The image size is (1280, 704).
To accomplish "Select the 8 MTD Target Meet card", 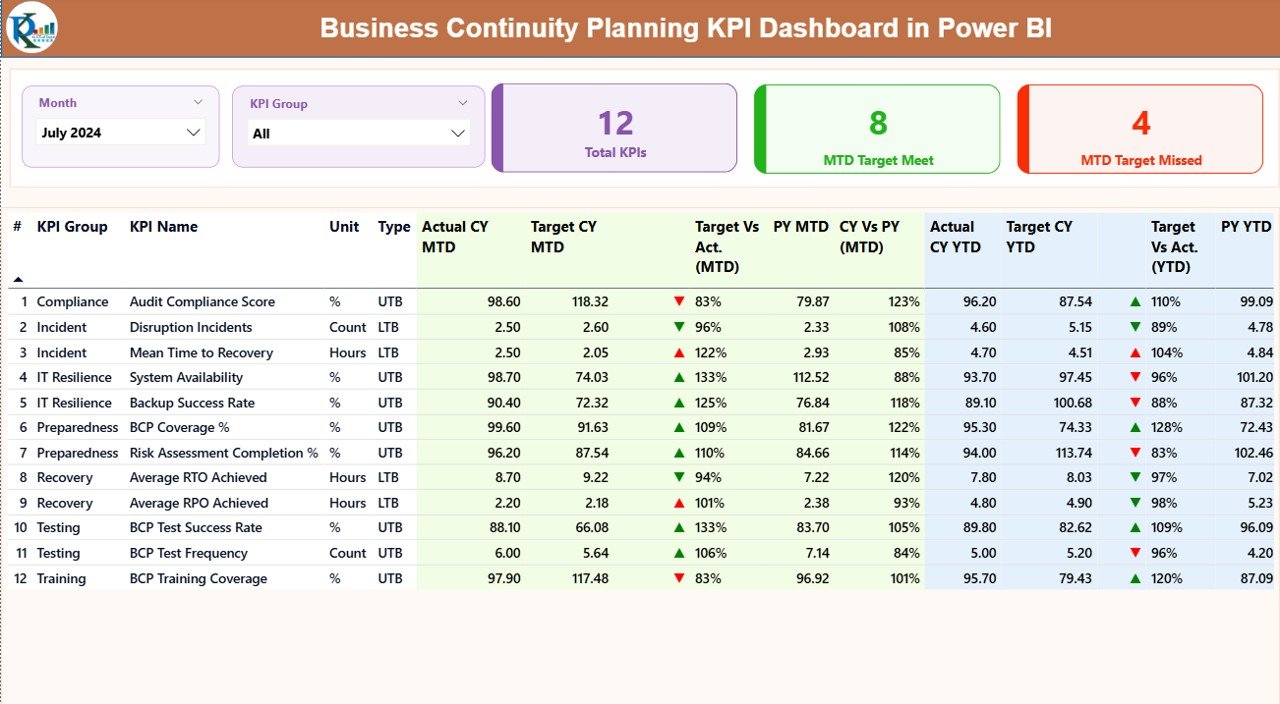I will tap(877, 127).
